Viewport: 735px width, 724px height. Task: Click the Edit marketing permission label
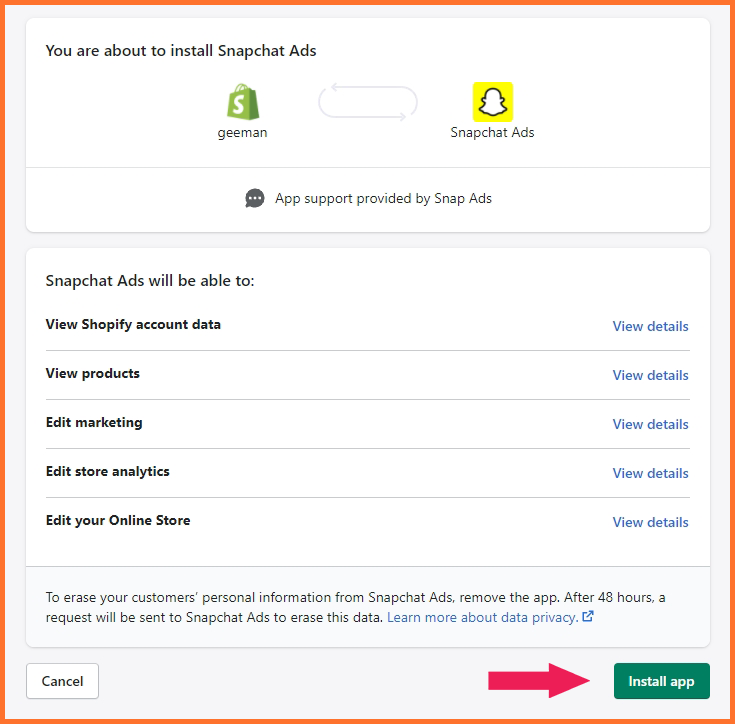pos(94,422)
